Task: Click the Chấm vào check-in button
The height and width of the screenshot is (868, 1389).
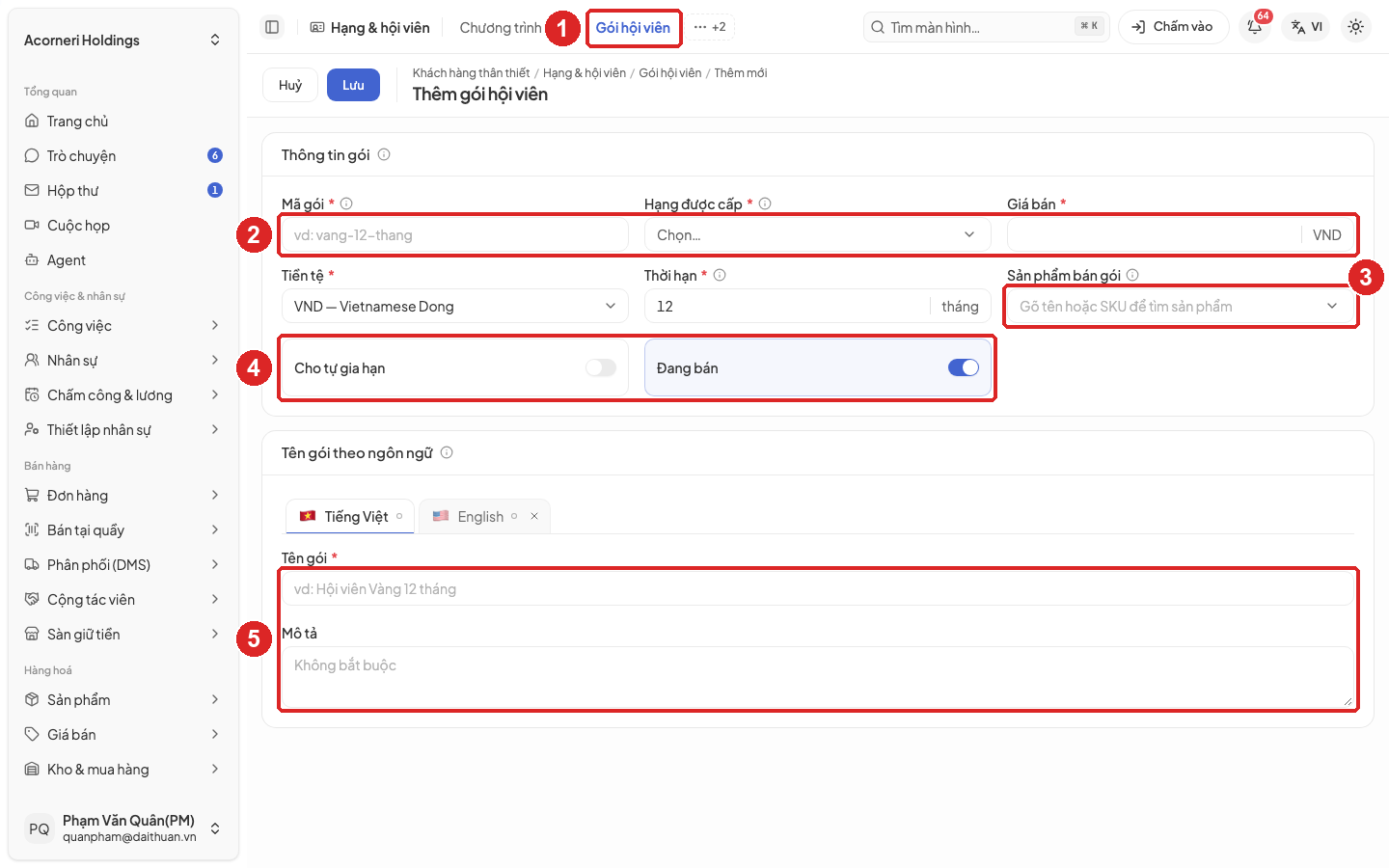Action: (1173, 27)
